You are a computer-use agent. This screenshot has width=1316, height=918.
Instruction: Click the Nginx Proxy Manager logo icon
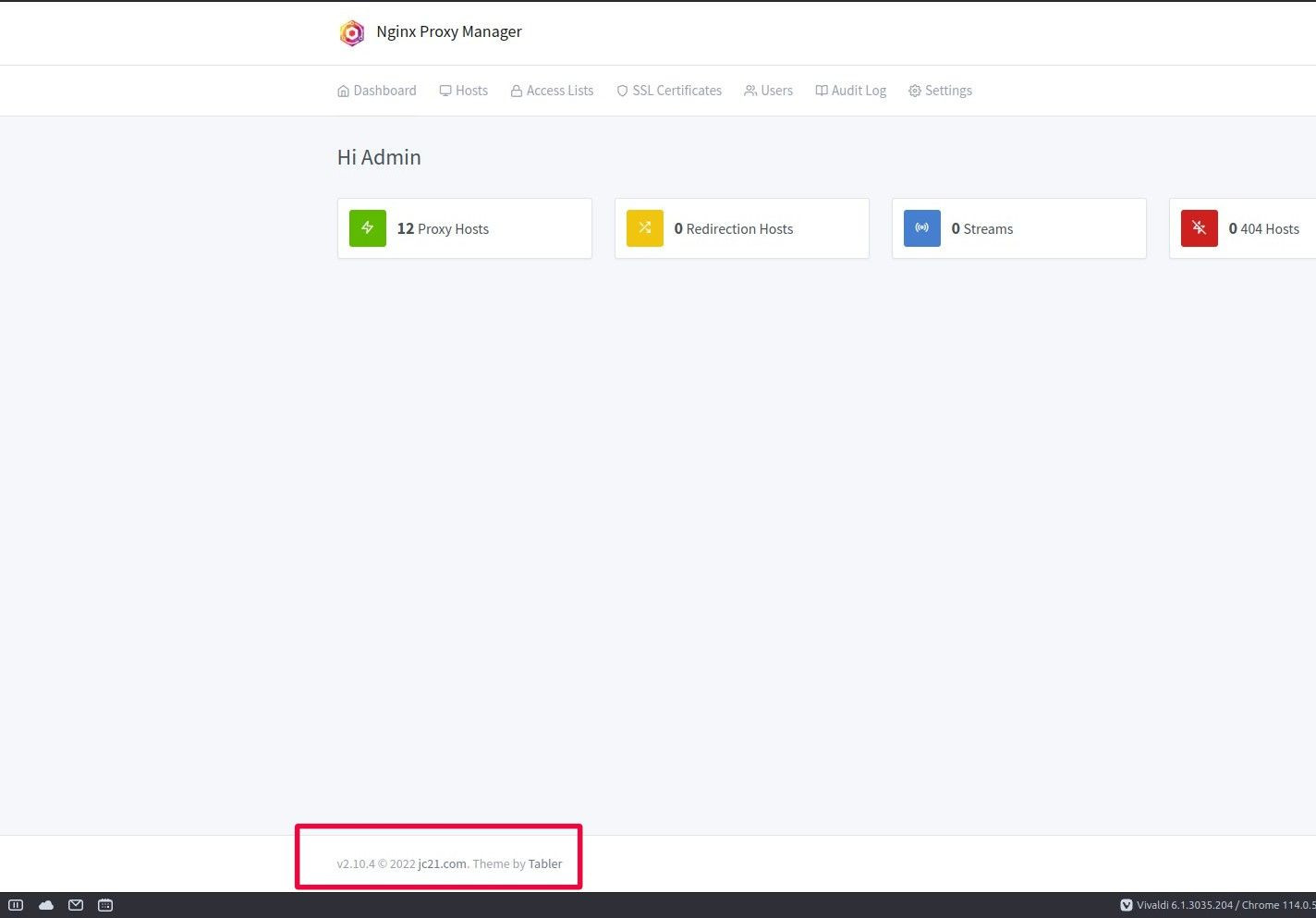coord(352,33)
